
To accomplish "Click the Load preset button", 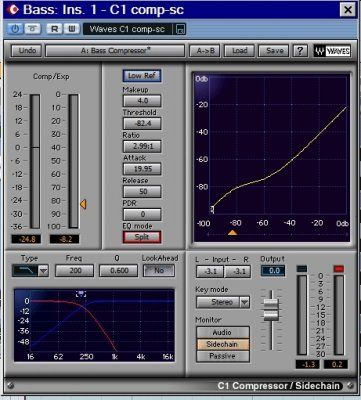I will tap(240, 51).
